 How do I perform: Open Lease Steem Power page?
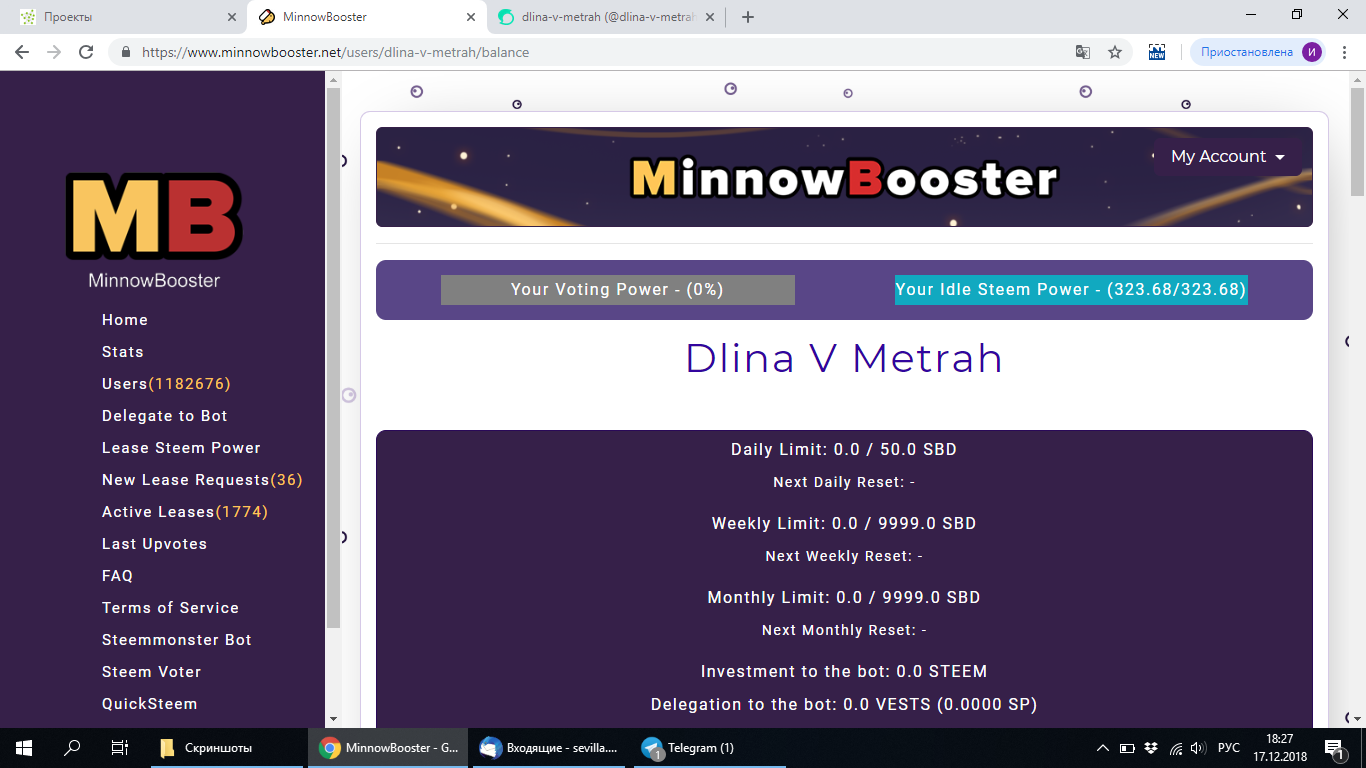(181, 448)
